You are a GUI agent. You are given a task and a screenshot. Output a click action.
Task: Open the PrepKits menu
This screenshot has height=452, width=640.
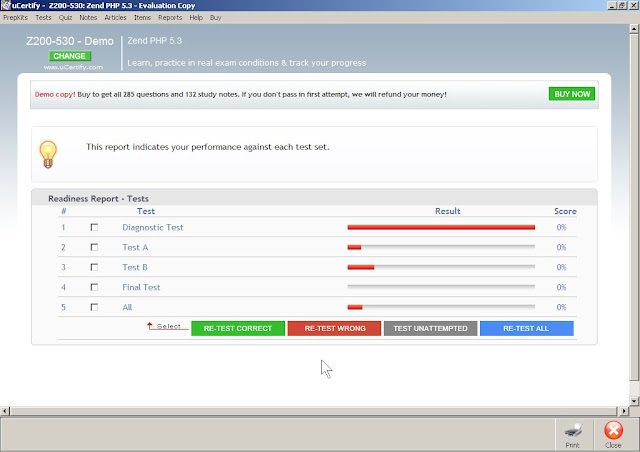coord(15,18)
